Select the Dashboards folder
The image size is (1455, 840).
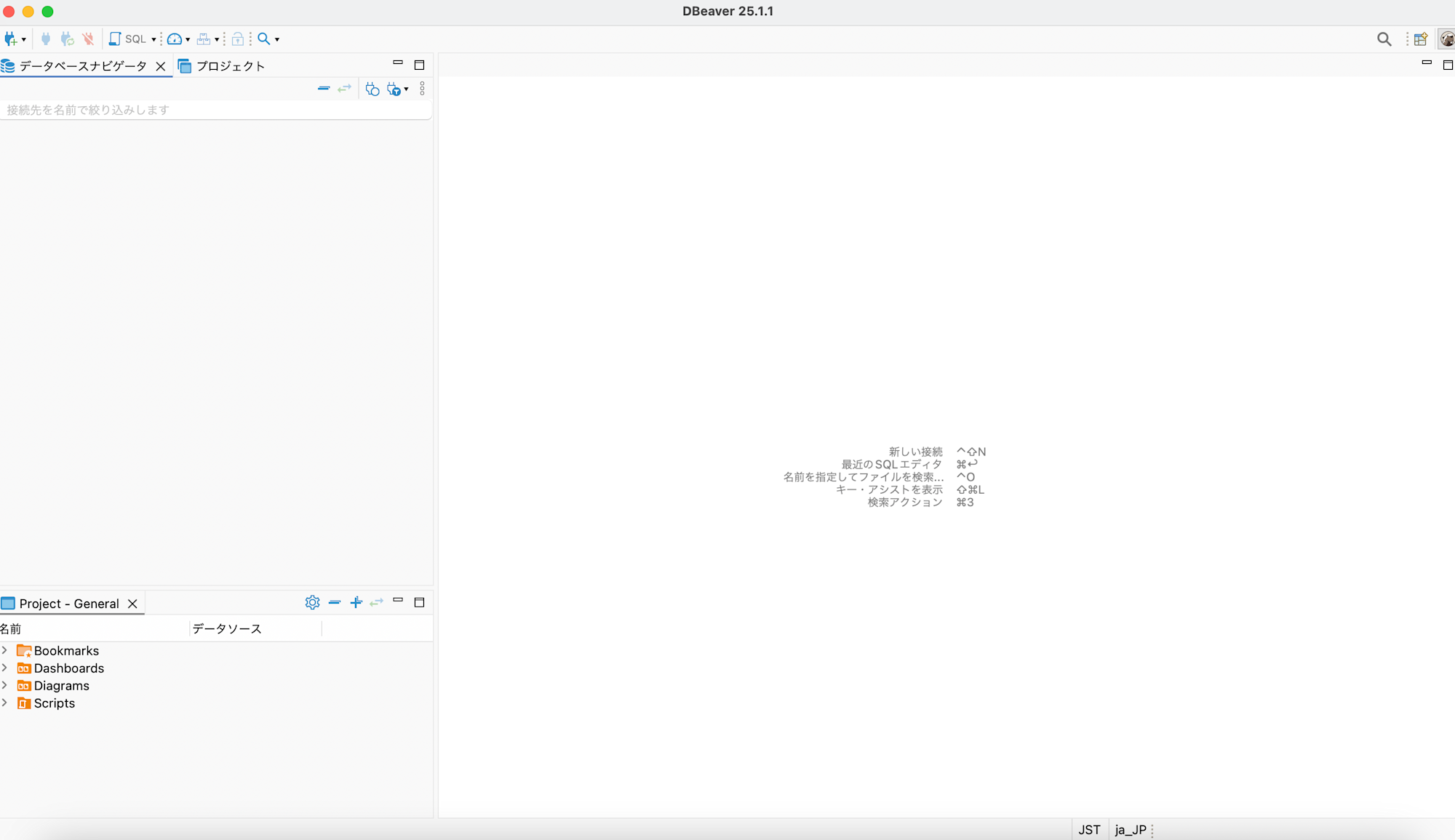[60, 668]
